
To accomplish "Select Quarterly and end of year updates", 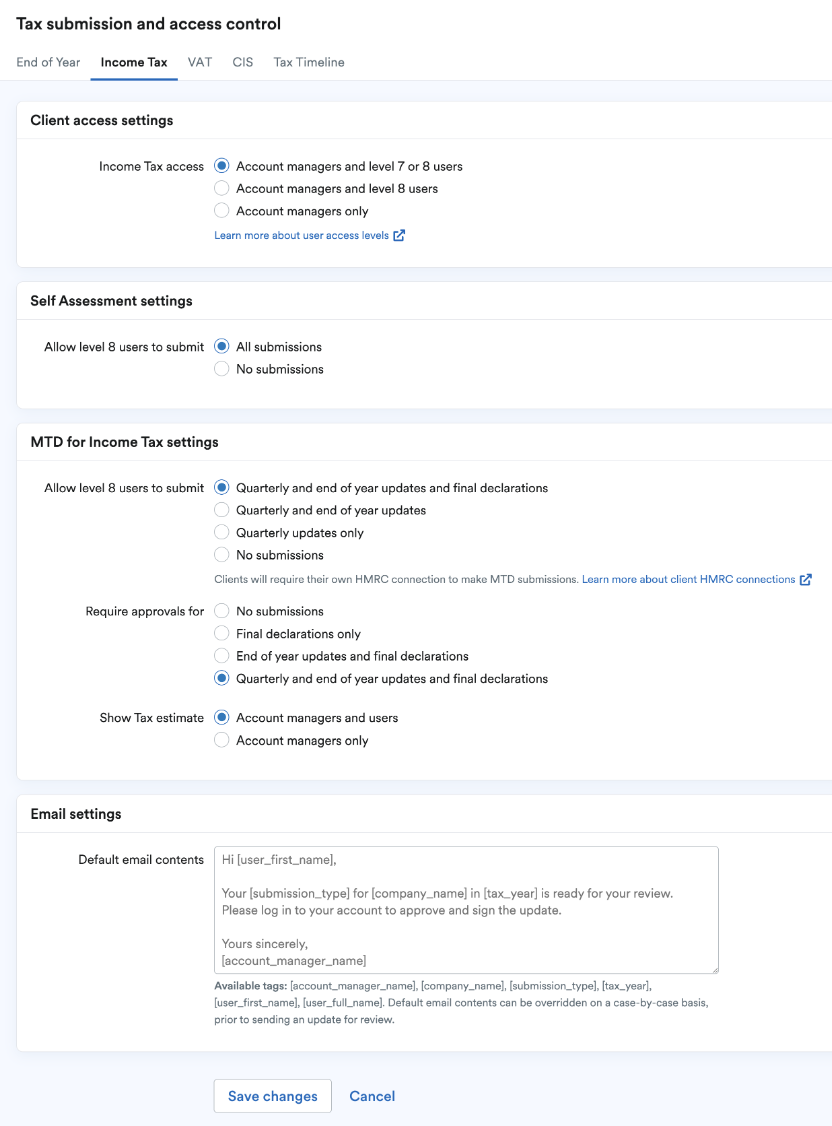I will pyautogui.click(x=222, y=510).
